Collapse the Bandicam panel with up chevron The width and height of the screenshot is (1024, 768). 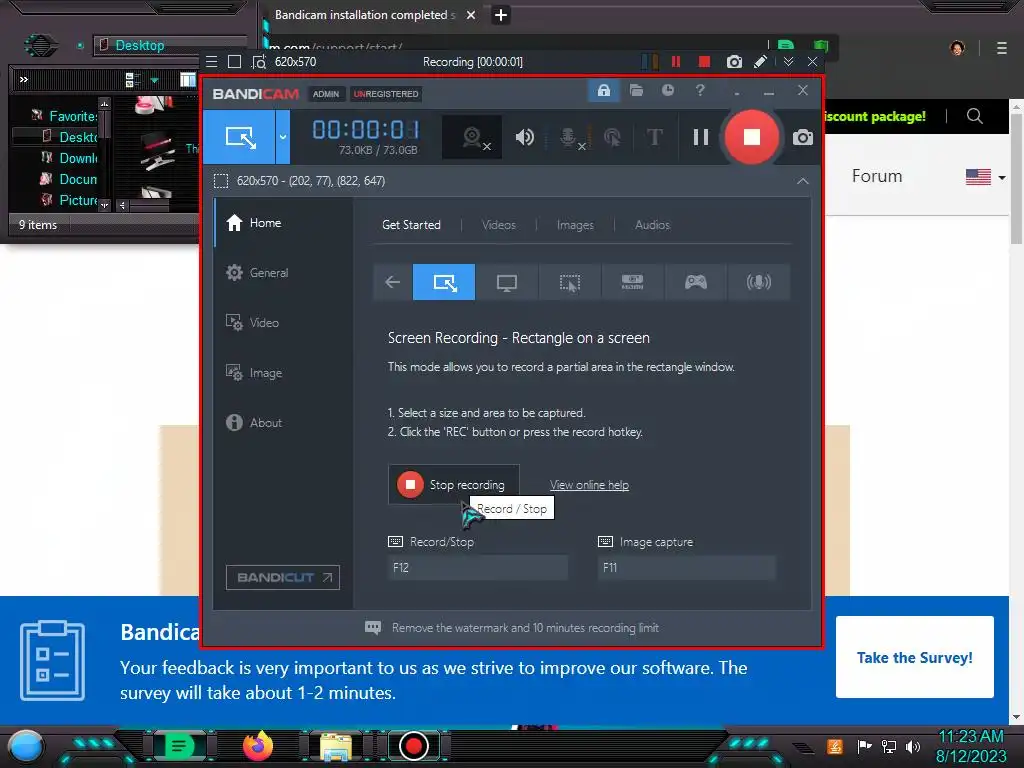(x=803, y=181)
